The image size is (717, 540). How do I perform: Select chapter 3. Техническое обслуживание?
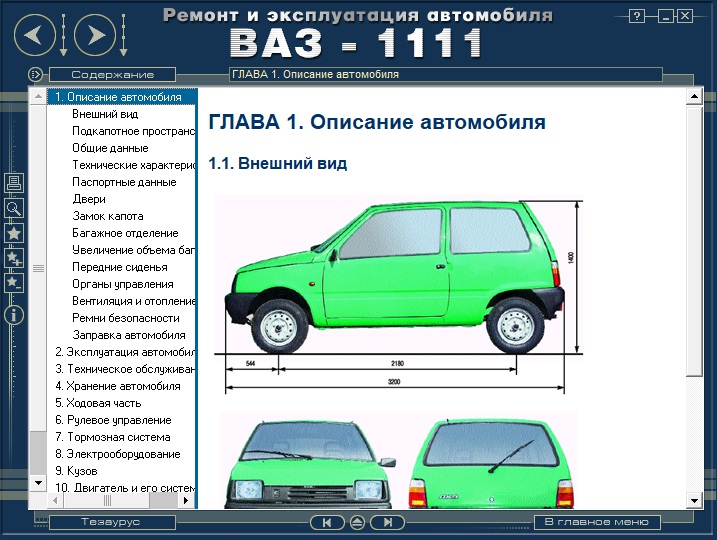(125, 369)
